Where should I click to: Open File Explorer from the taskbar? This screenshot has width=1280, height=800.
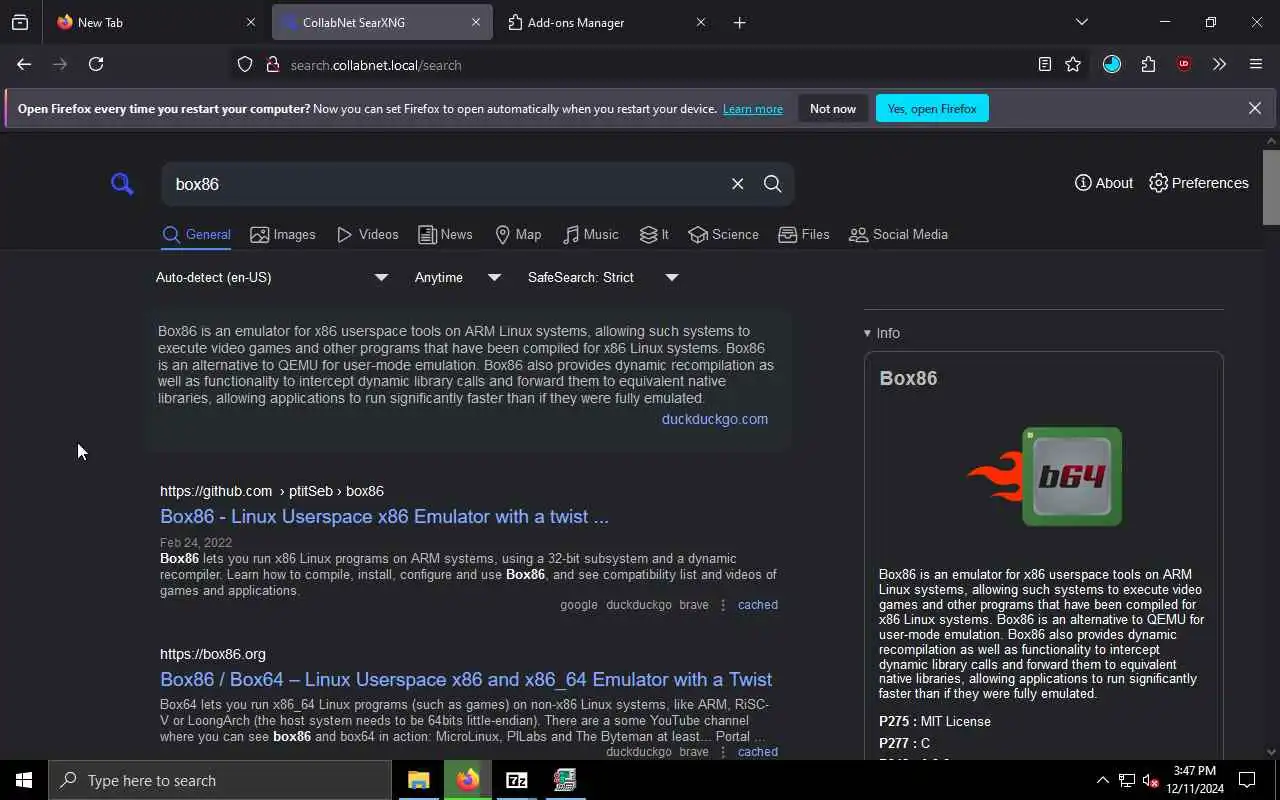[418, 780]
